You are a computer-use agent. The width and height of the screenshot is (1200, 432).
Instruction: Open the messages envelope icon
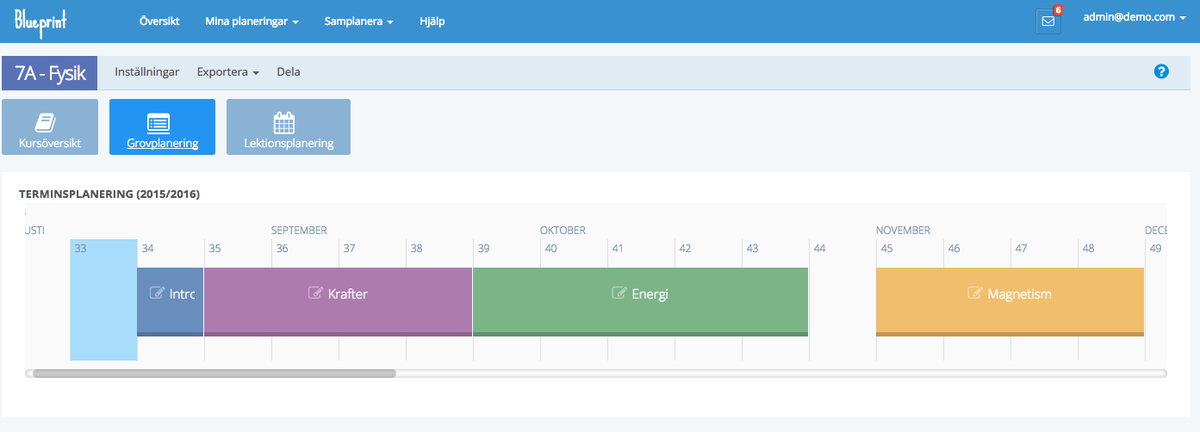(1048, 21)
